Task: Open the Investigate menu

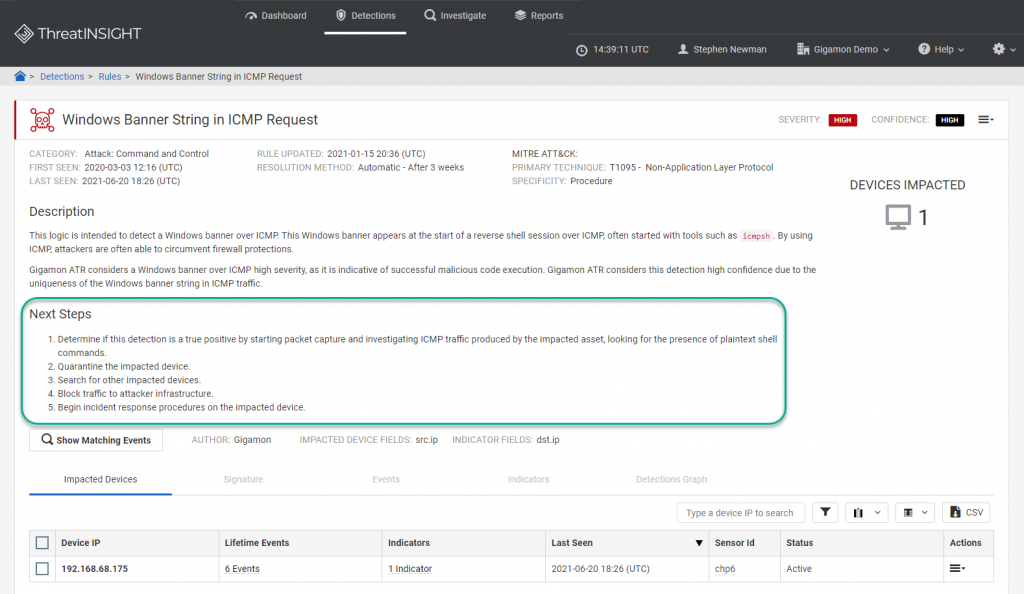Action: pyautogui.click(x=455, y=16)
